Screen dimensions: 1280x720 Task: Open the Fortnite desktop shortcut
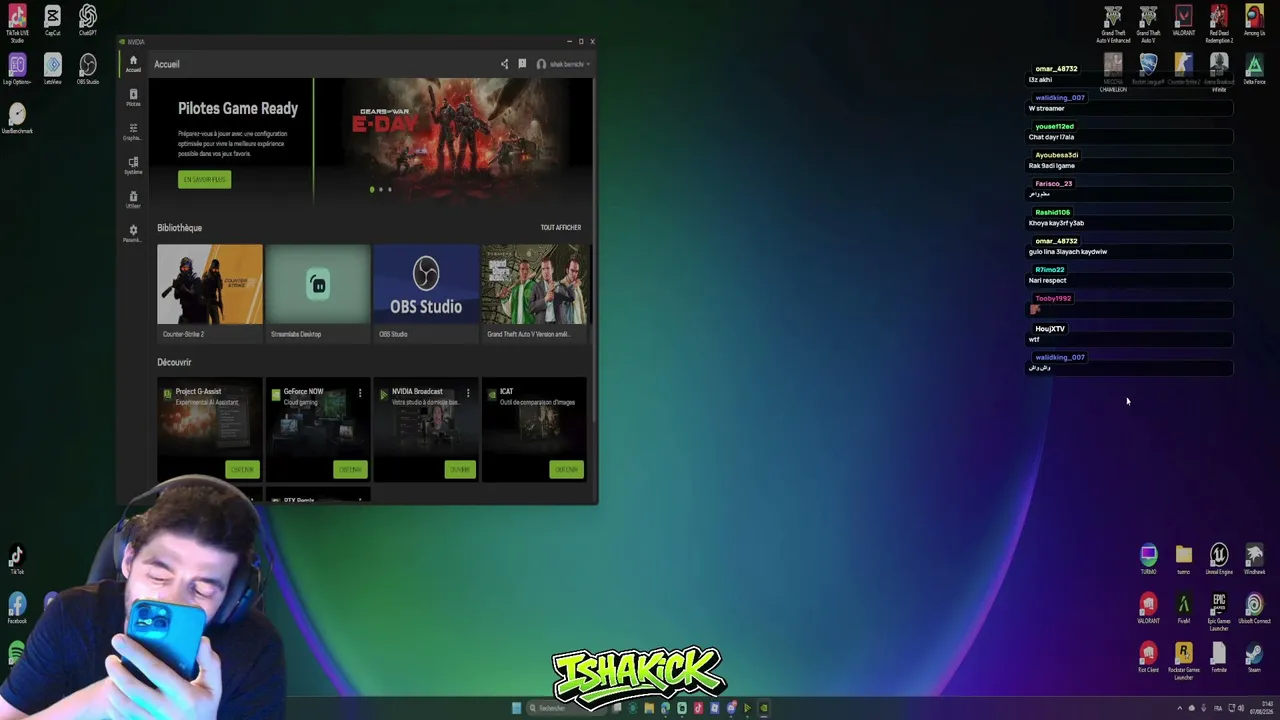[1219, 657]
